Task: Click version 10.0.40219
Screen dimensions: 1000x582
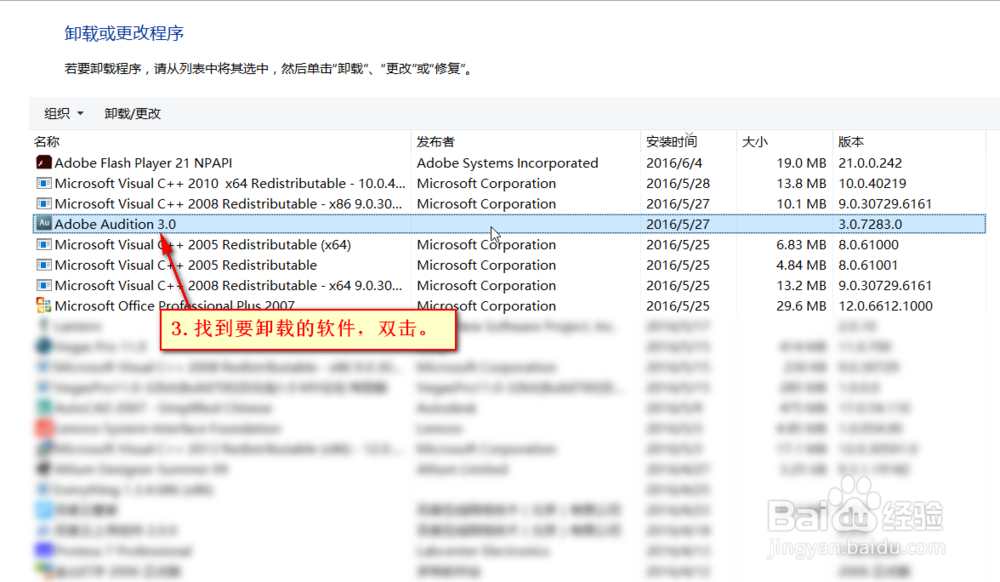Action: pyautogui.click(x=872, y=183)
